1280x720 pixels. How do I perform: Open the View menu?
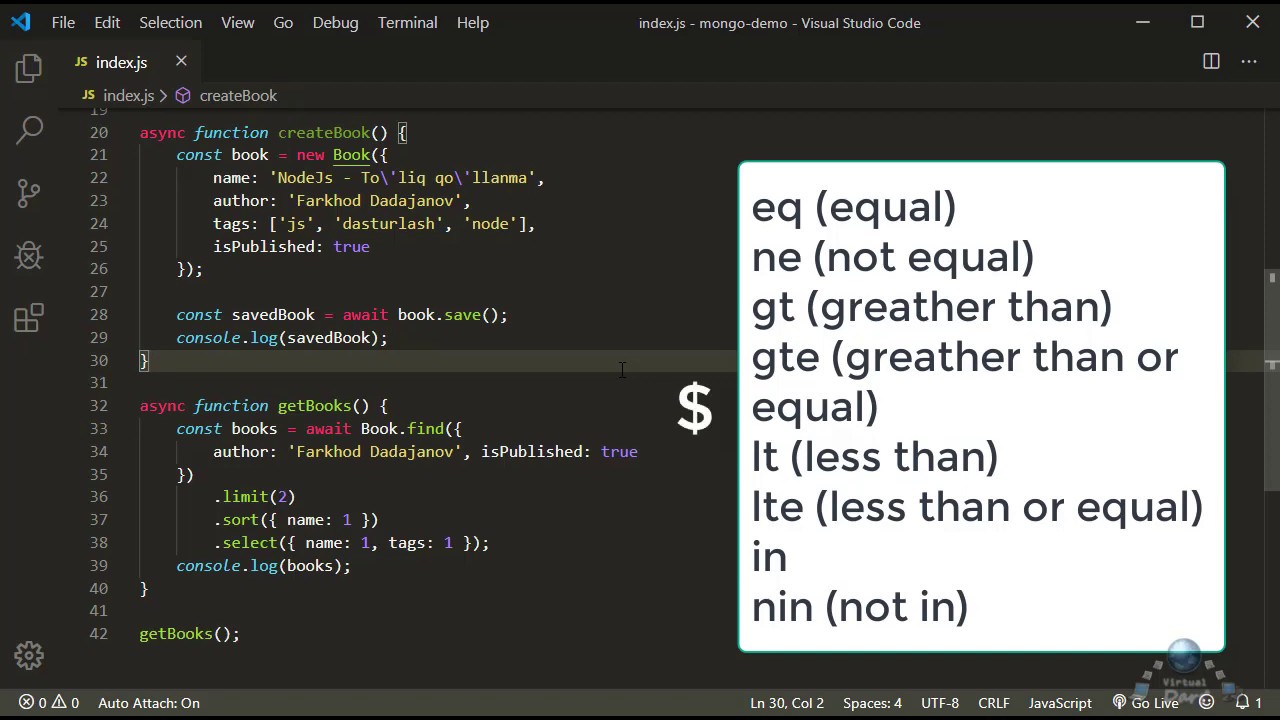pyautogui.click(x=238, y=22)
